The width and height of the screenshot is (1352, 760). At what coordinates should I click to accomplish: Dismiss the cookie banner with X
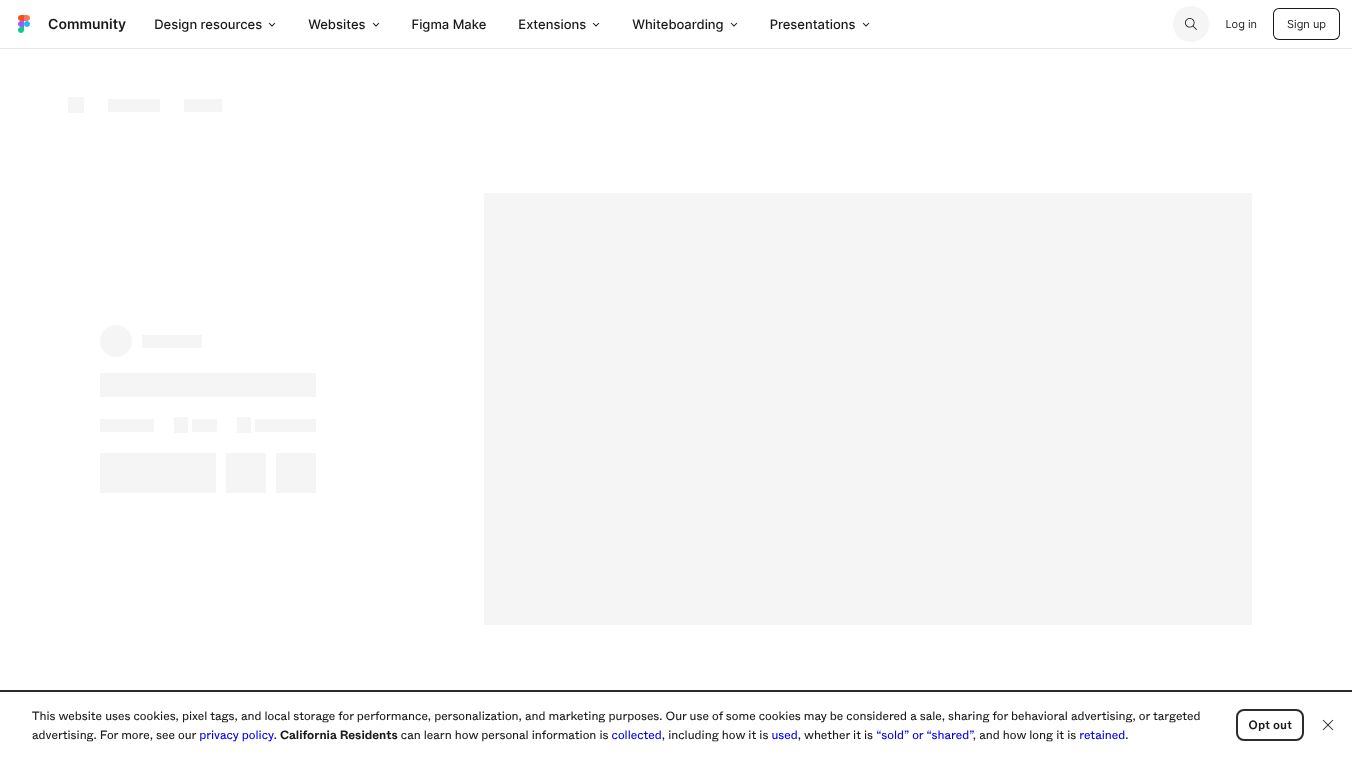[x=1328, y=725]
